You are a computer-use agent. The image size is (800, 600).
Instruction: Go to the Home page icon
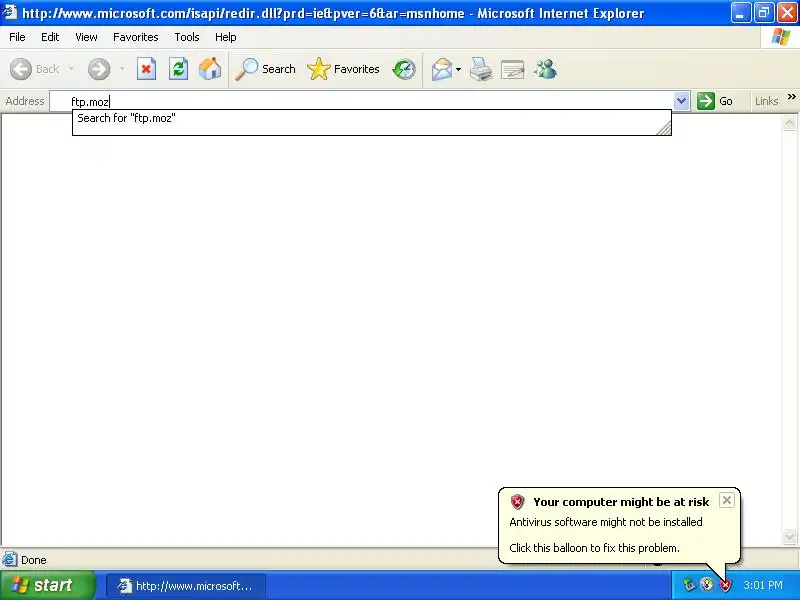[210, 69]
